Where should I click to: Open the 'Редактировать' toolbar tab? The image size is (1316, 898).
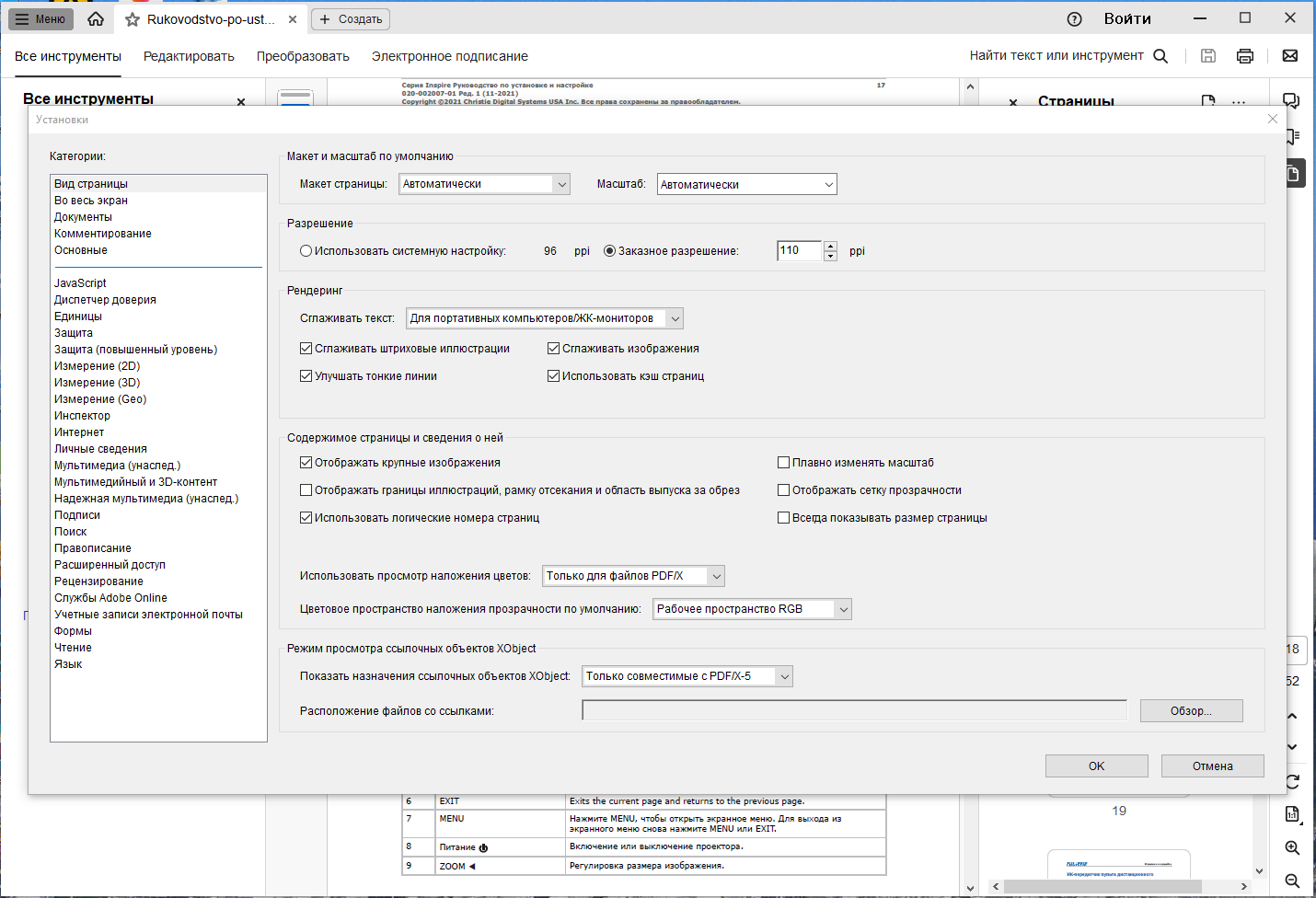(x=189, y=56)
